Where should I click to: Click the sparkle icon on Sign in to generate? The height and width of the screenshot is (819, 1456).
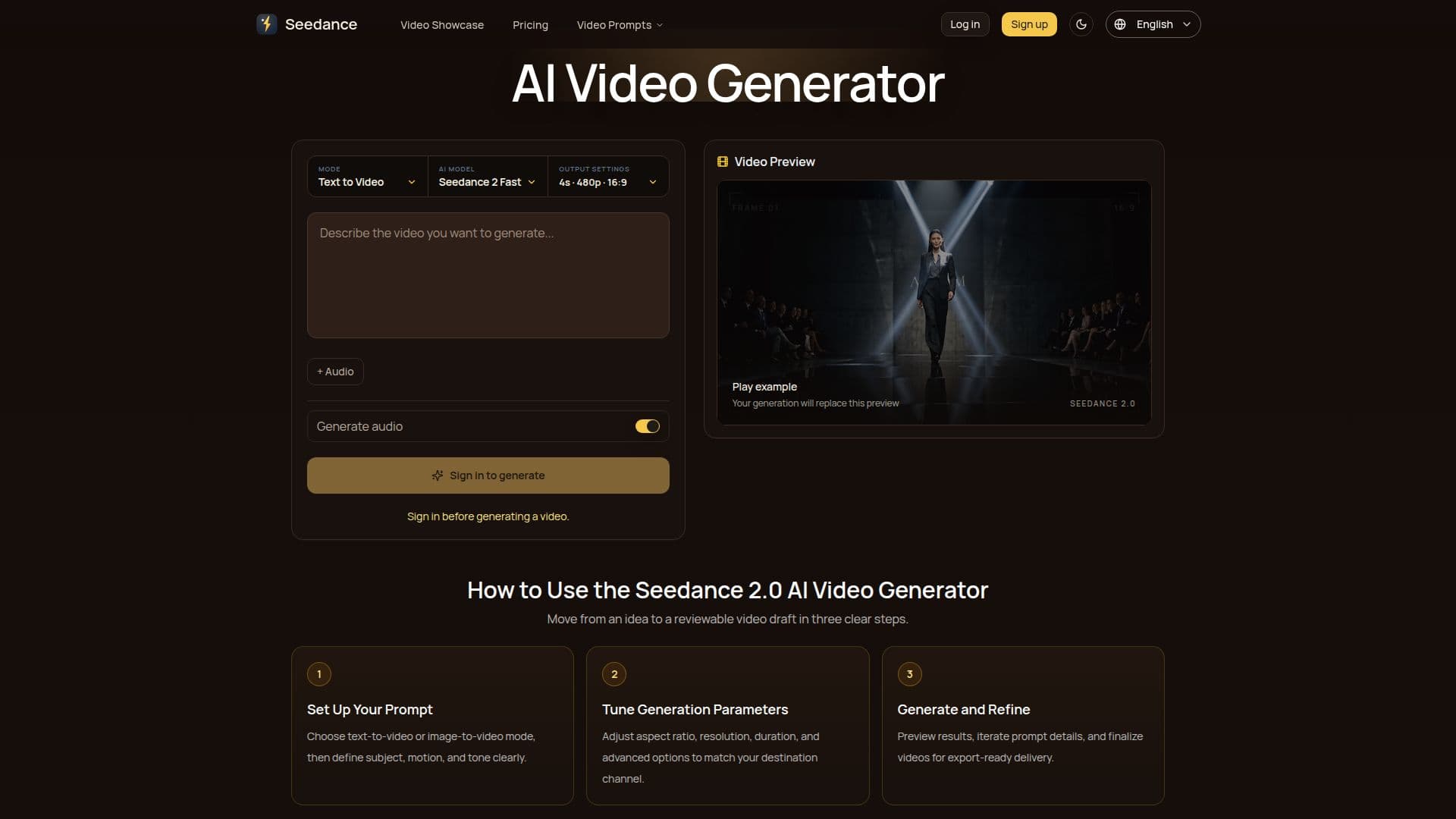point(438,475)
